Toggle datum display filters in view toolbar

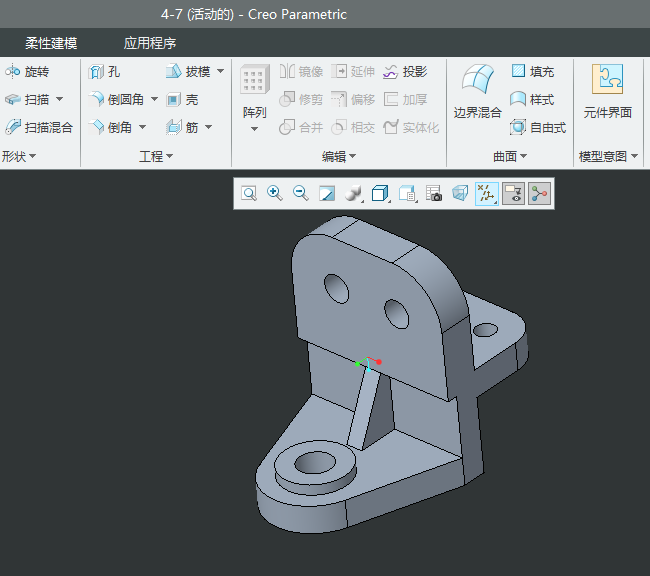[x=486, y=194]
